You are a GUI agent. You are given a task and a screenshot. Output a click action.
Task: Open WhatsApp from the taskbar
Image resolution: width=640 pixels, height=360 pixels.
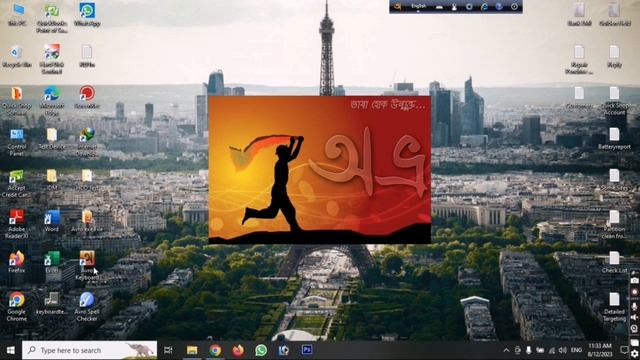(x=261, y=350)
